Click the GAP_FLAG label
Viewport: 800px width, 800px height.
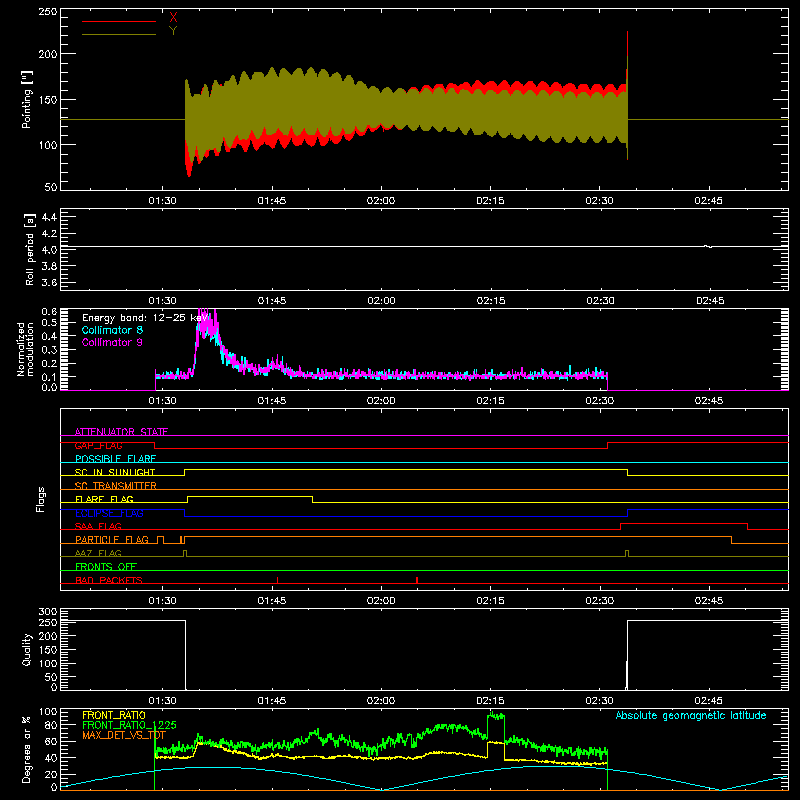(98, 445)
